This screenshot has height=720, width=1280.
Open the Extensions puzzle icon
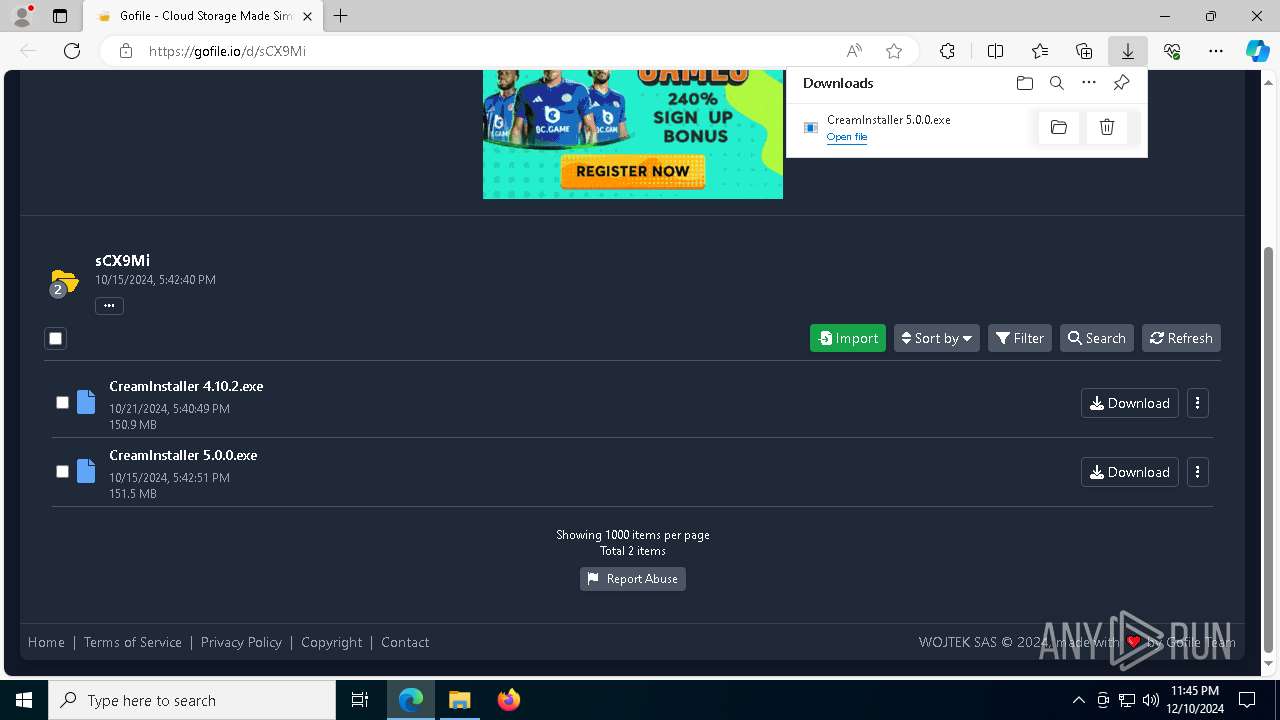(947, 51)
